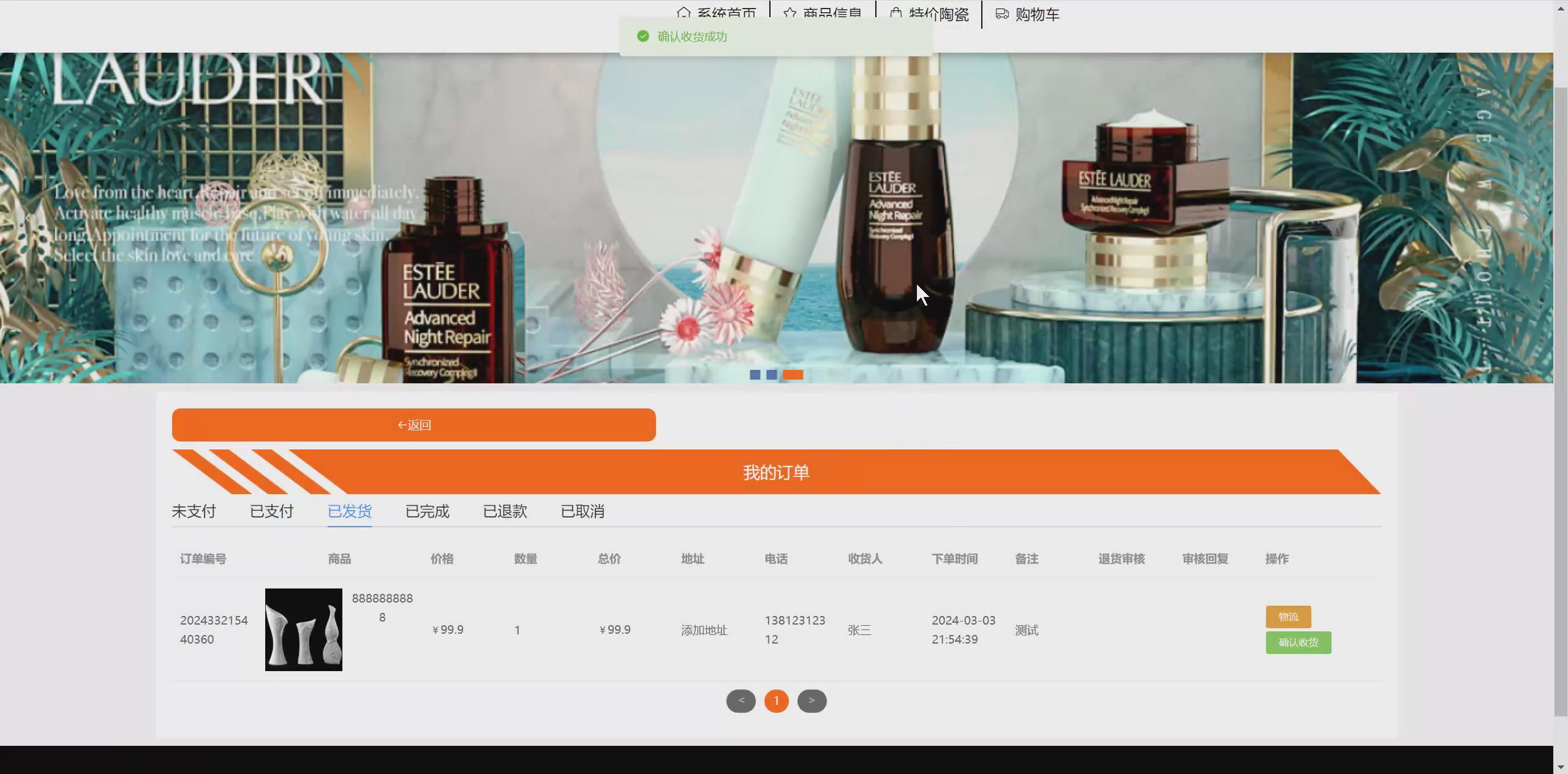This screenshot has width=1568, height=774.
Task: Go to previous page of orders
Action: tap(741, 701)
